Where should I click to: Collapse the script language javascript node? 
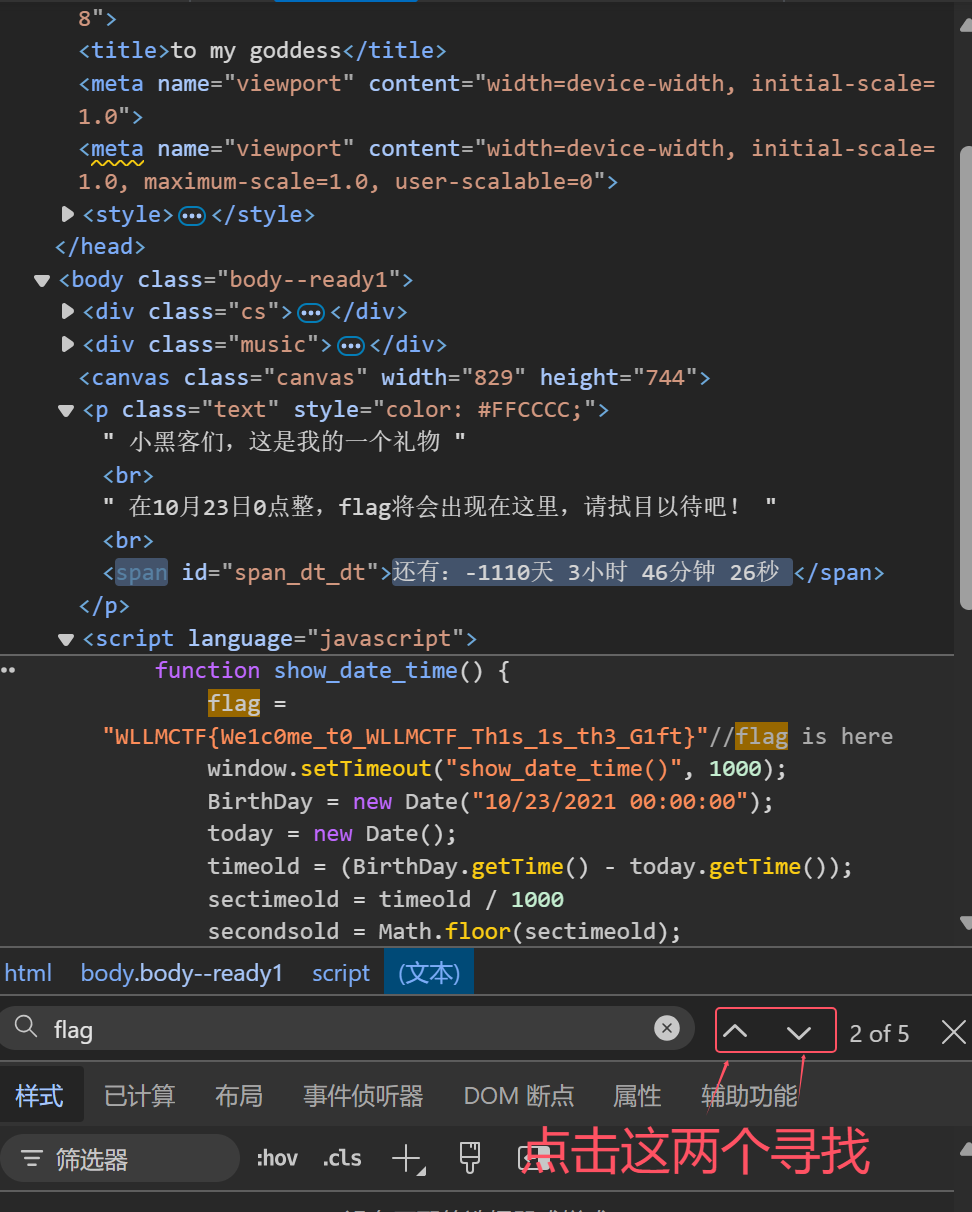(x=66, y=639)
